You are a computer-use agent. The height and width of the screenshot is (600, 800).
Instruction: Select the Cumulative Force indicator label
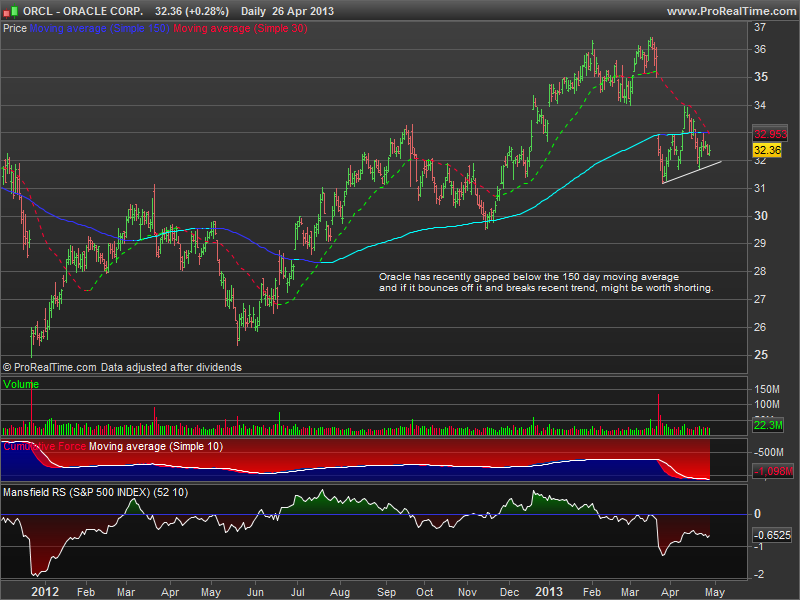[44, 446]
